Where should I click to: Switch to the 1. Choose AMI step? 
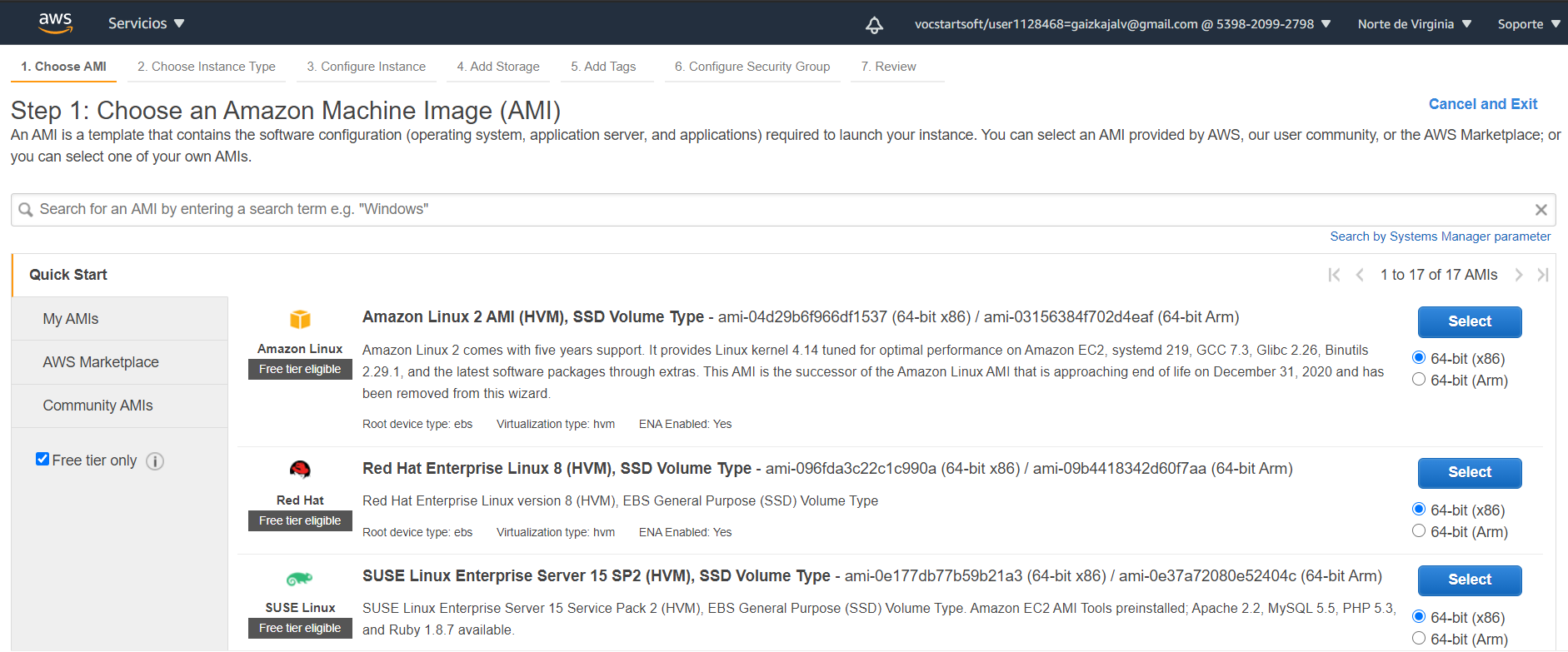click(63, 67)
